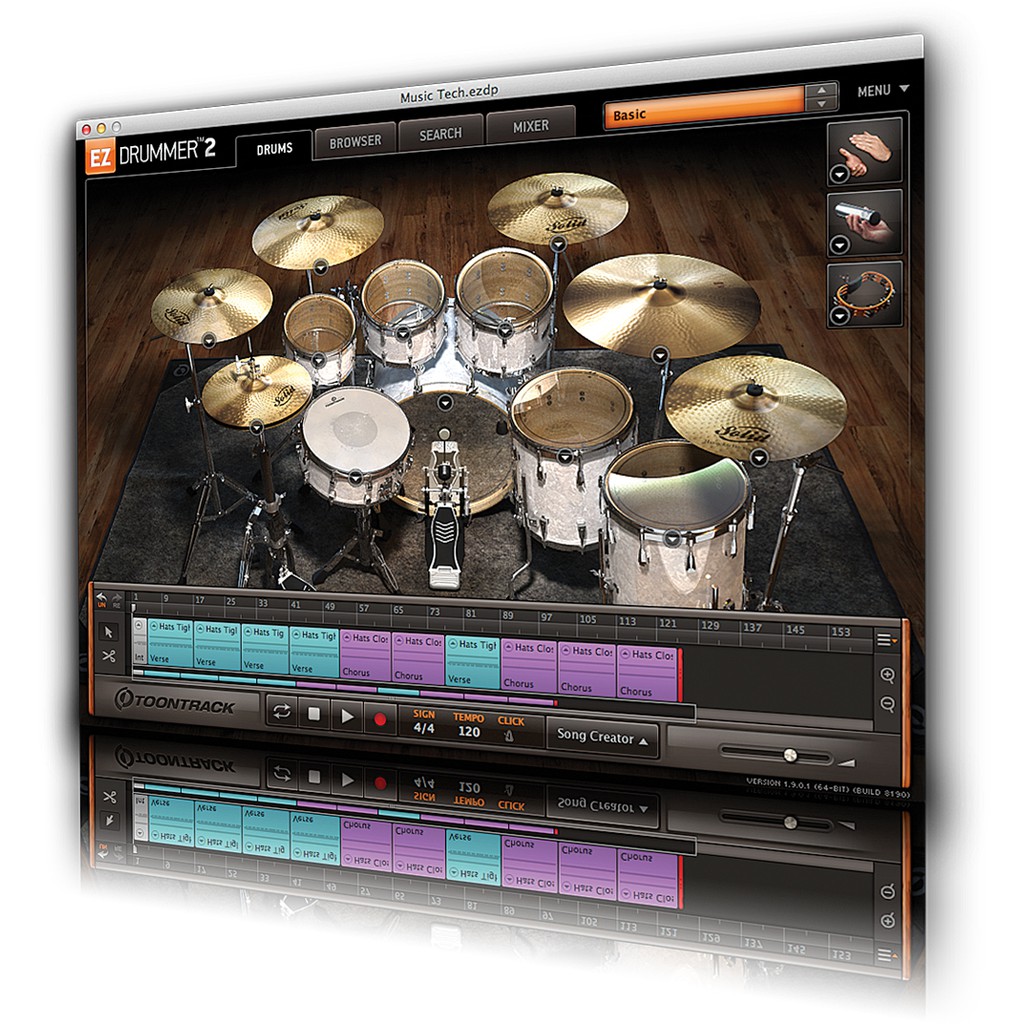Expand the hand claps dropdown arrow
Image resolution: width=1024 pixels, height=1024 pixels.
pyautogui.click(x=839, y=174)
